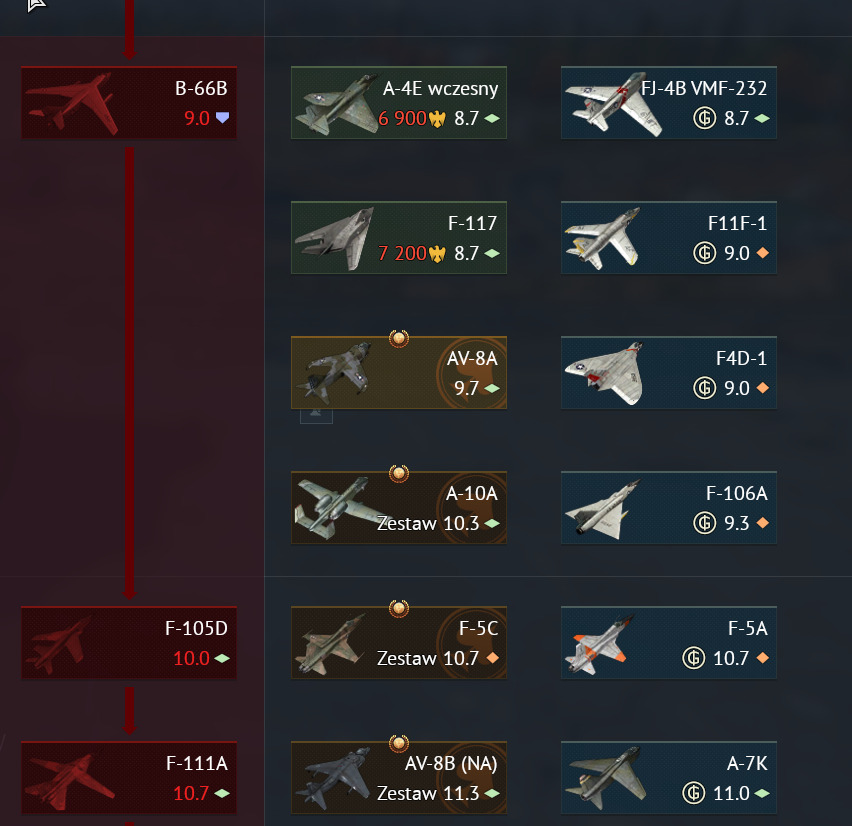Click the F-117 stealth aircraft image
Viewport: 852px width, 826px height.
[x=335, y=239]
